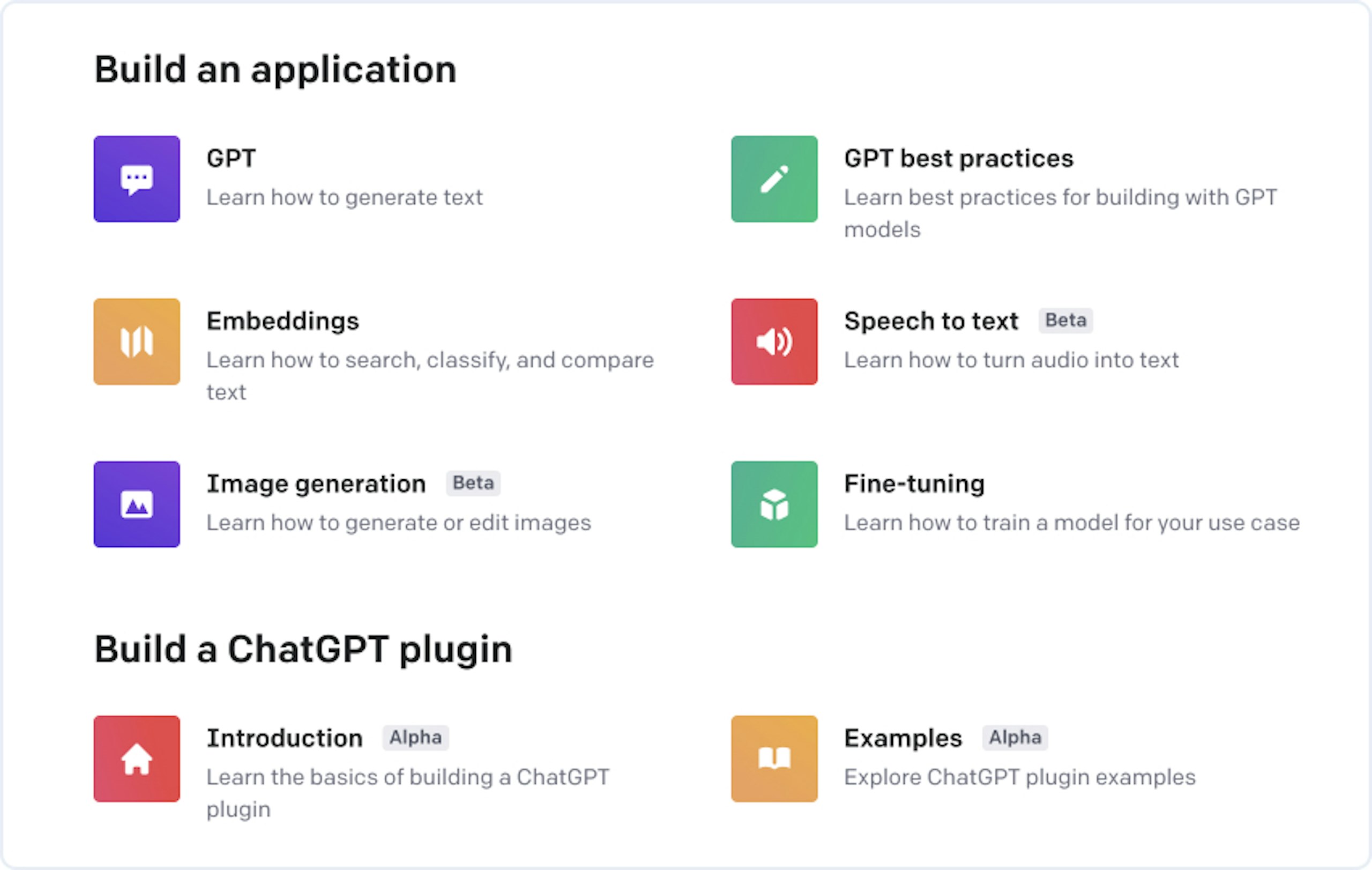Click the green pencil icon for best practices
Viewport: 1372px width, 870px height.
(774, 179)
